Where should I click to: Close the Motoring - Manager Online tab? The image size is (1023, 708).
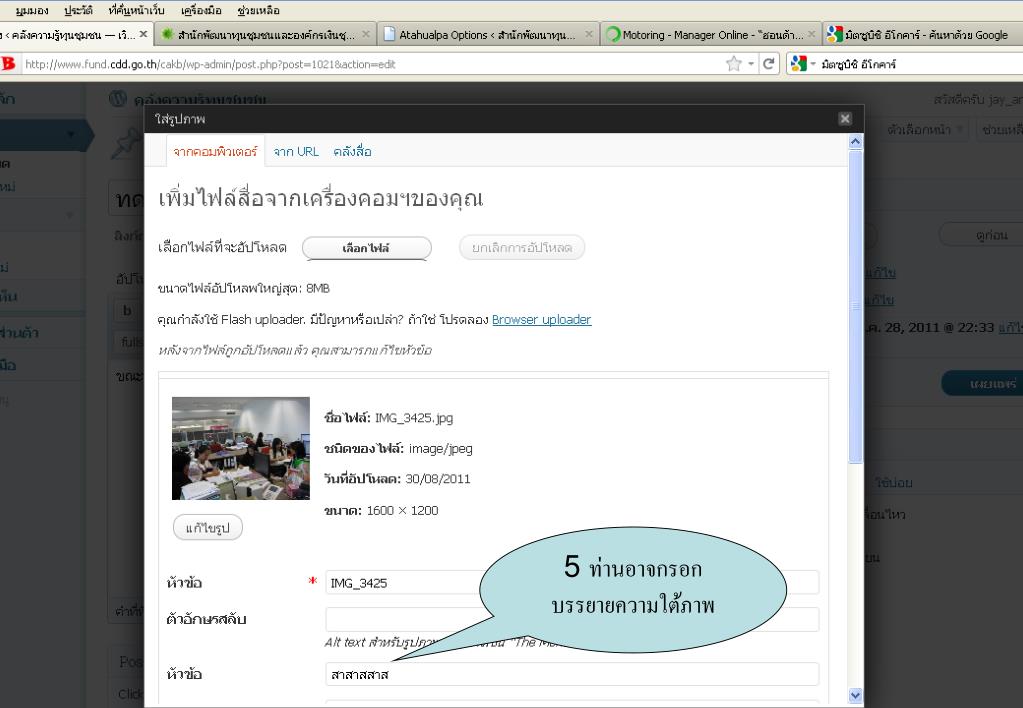tap(812, 34)
